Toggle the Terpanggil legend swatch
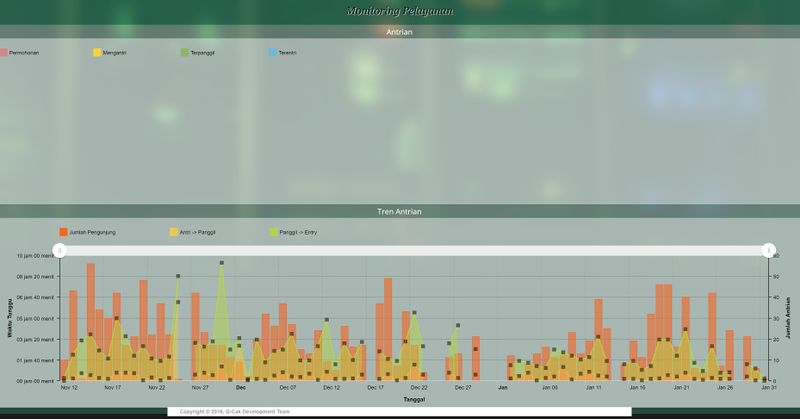Screen dimensions: 800x419 coord(185,53)
